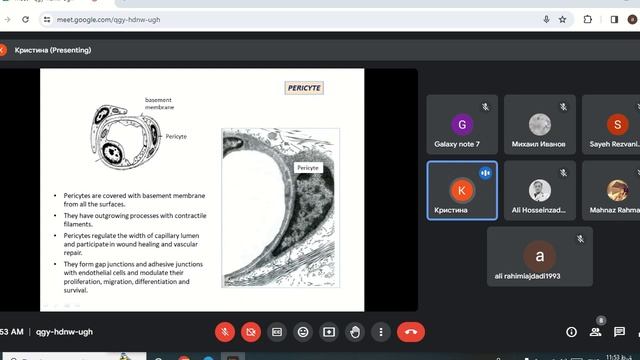Turn on the camera in Meet
Viewport: 640px width, 360px height.
pos(251,332)
